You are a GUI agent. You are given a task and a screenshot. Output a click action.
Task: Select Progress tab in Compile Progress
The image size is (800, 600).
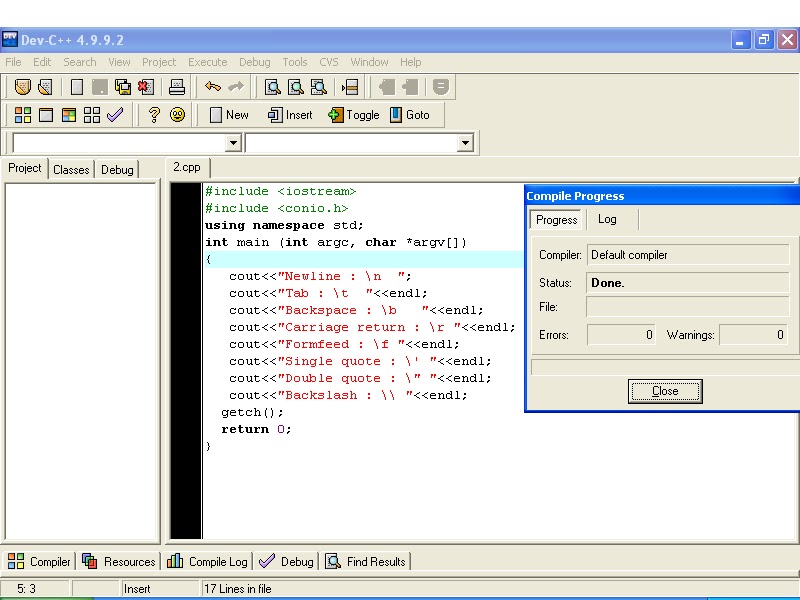557,220
